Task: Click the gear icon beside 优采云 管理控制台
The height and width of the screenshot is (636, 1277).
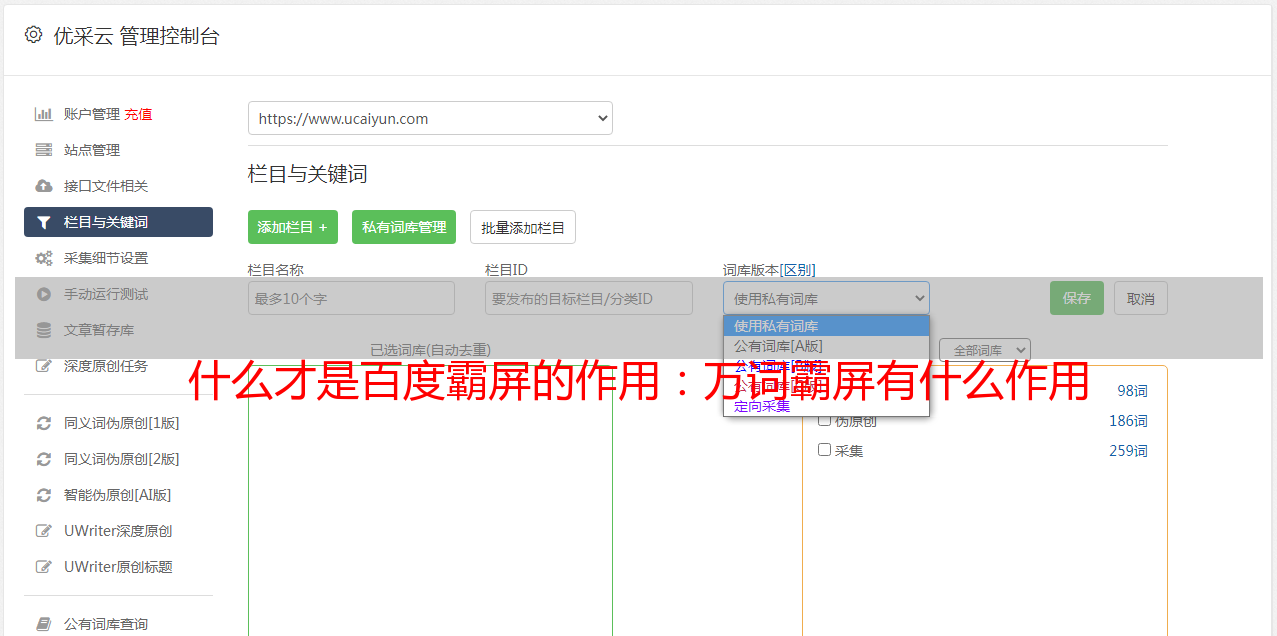Action: click(x=33, y=35)
